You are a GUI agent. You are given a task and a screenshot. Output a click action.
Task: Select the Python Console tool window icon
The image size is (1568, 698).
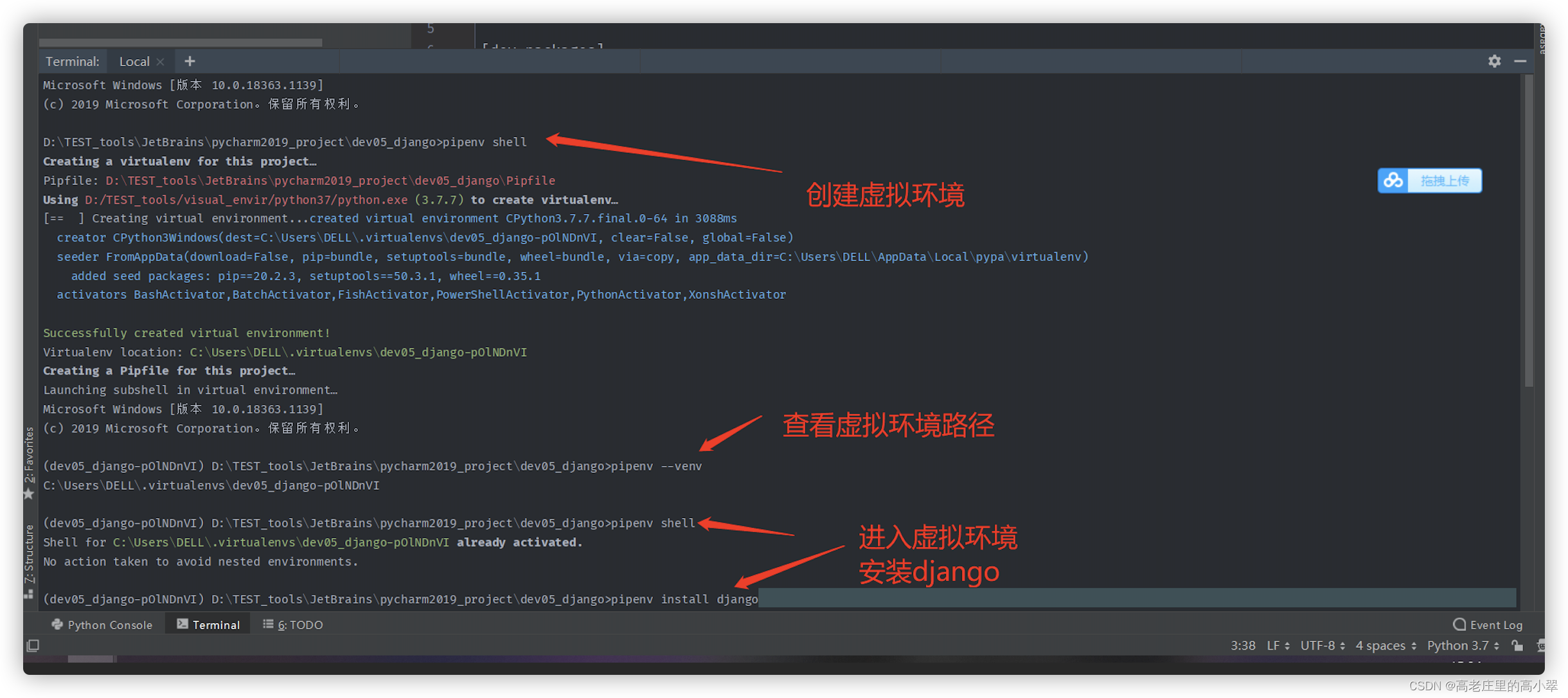[x=101, y=624]
